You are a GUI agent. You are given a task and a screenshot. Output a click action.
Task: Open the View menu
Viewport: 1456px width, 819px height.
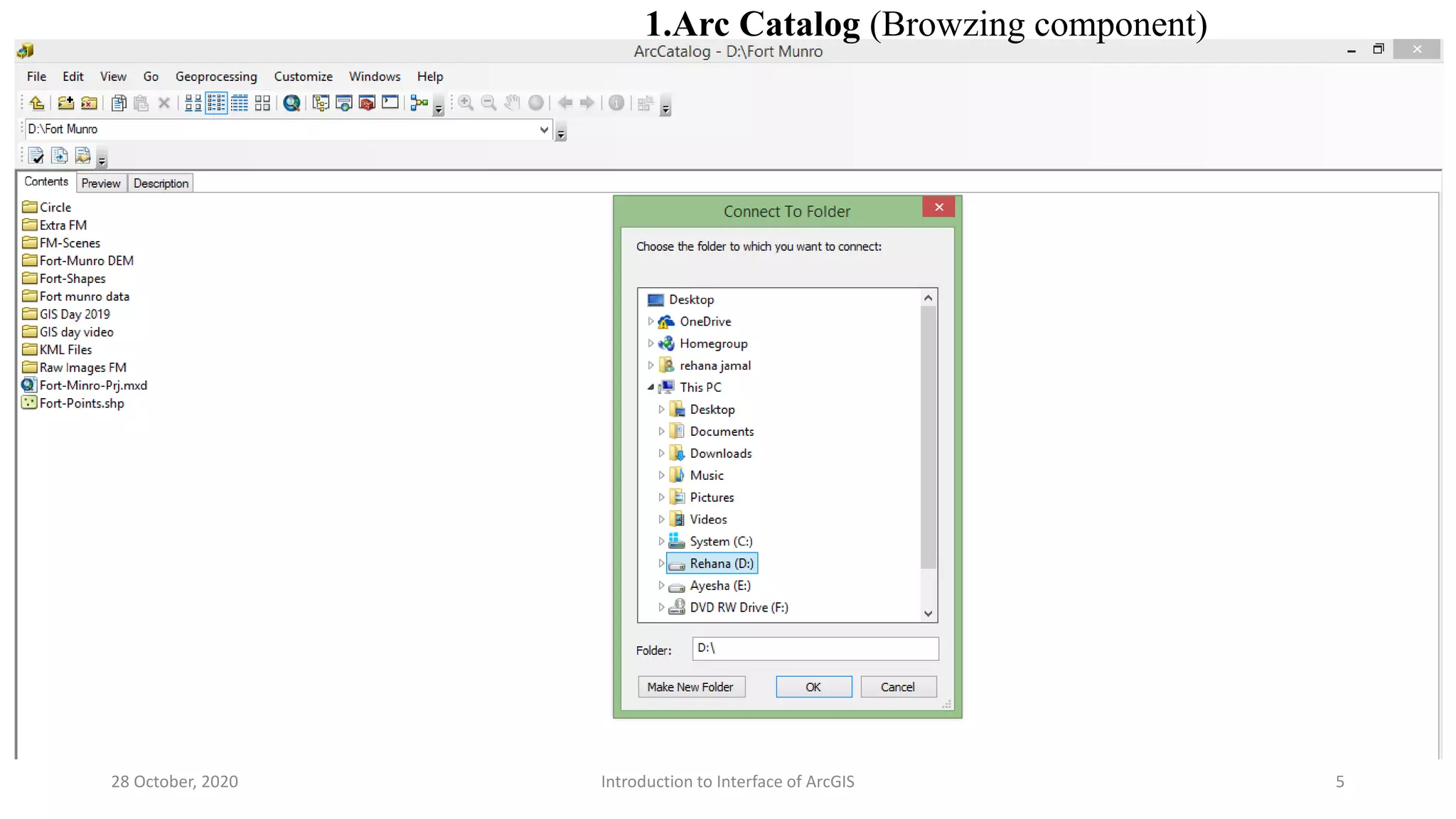[x=113, y=77]
